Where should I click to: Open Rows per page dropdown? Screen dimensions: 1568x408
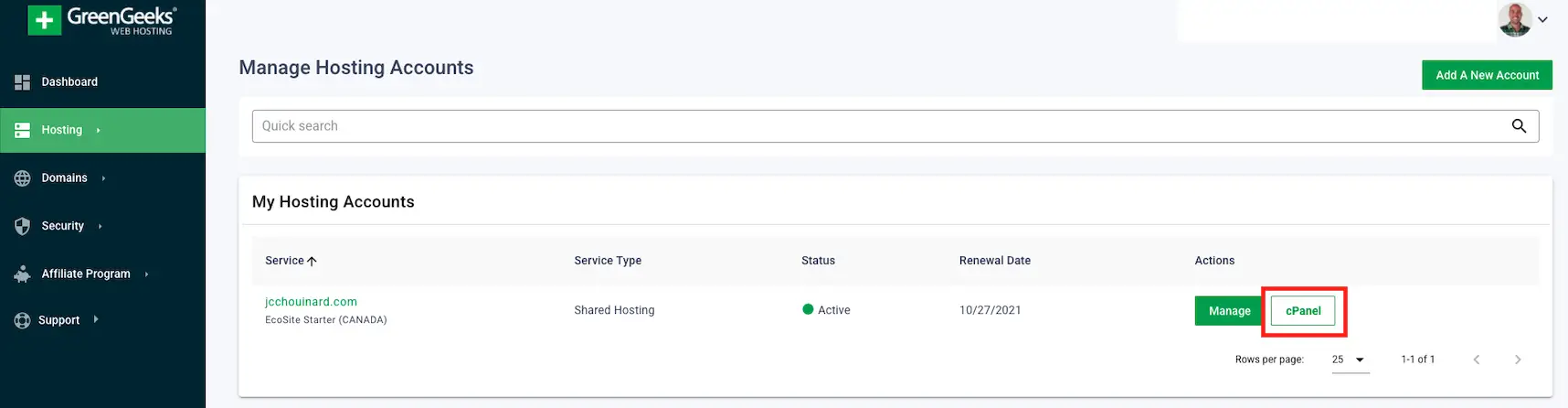coord(1350,360)
